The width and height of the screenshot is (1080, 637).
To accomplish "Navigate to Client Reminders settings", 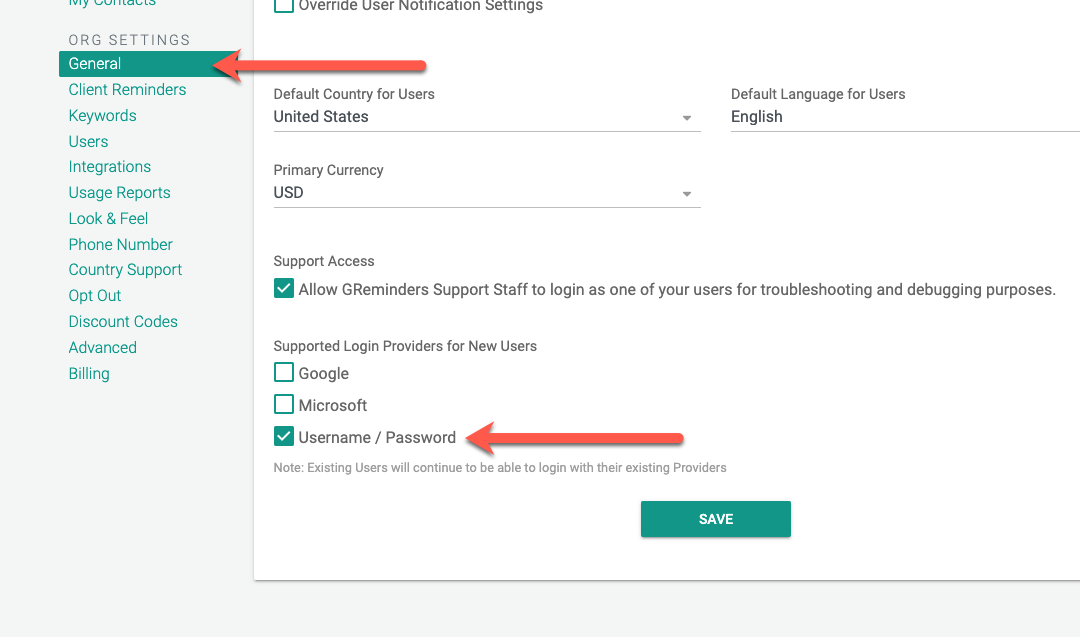I will 127,89.
